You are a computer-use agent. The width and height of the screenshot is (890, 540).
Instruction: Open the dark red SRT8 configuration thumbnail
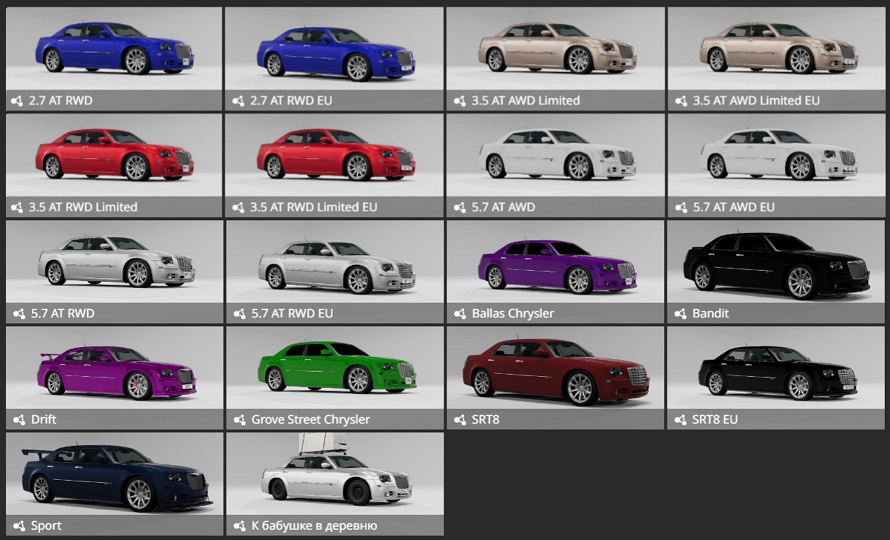coord(555,369)
